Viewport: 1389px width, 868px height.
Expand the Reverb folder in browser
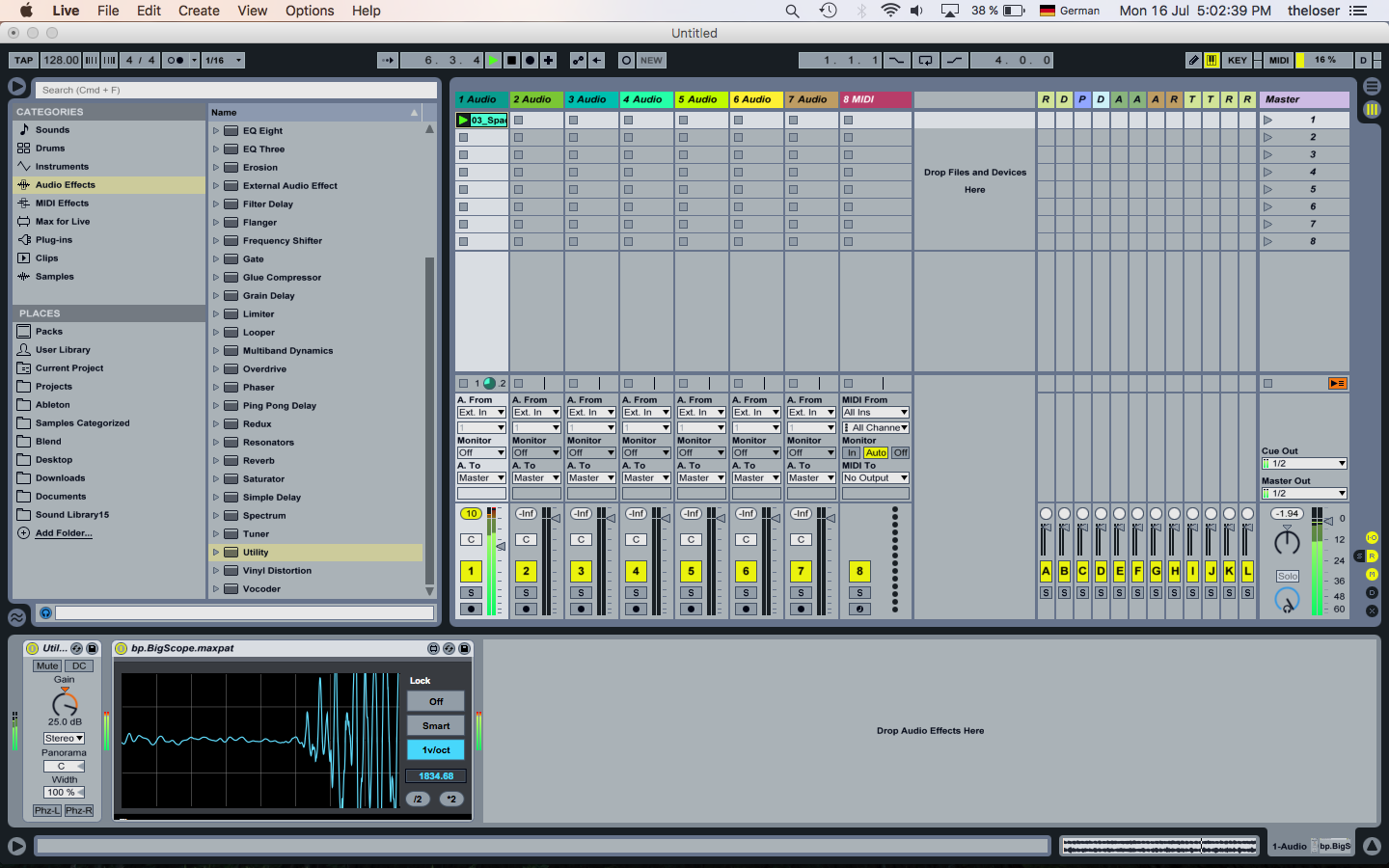point(216,461)
